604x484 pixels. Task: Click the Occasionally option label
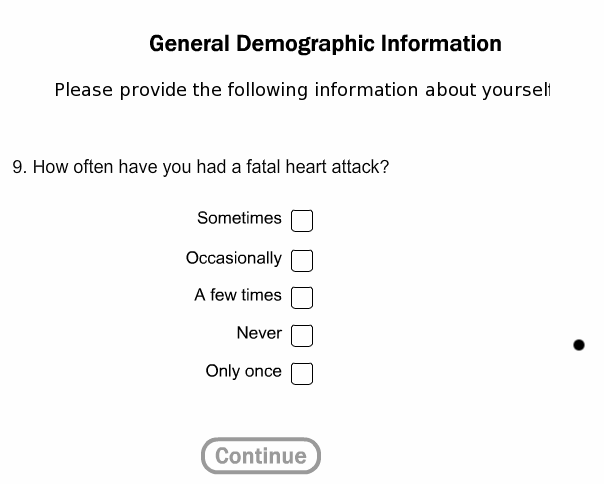(233, 258)
